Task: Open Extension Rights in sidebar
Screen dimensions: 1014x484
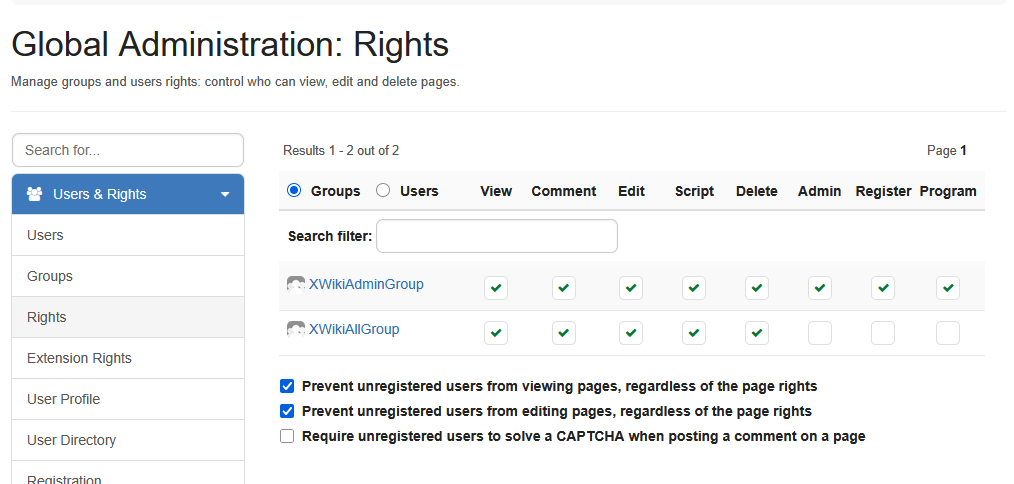Action: coord(79,358)
